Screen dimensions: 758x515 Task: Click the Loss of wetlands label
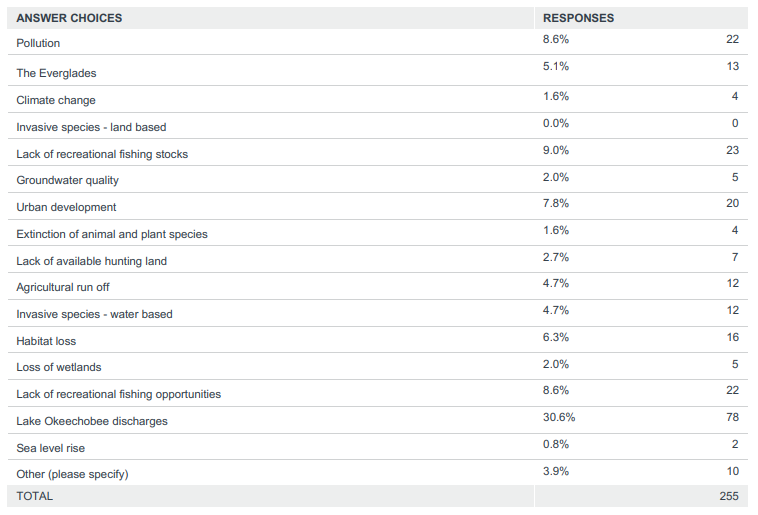tap(59, 367)
